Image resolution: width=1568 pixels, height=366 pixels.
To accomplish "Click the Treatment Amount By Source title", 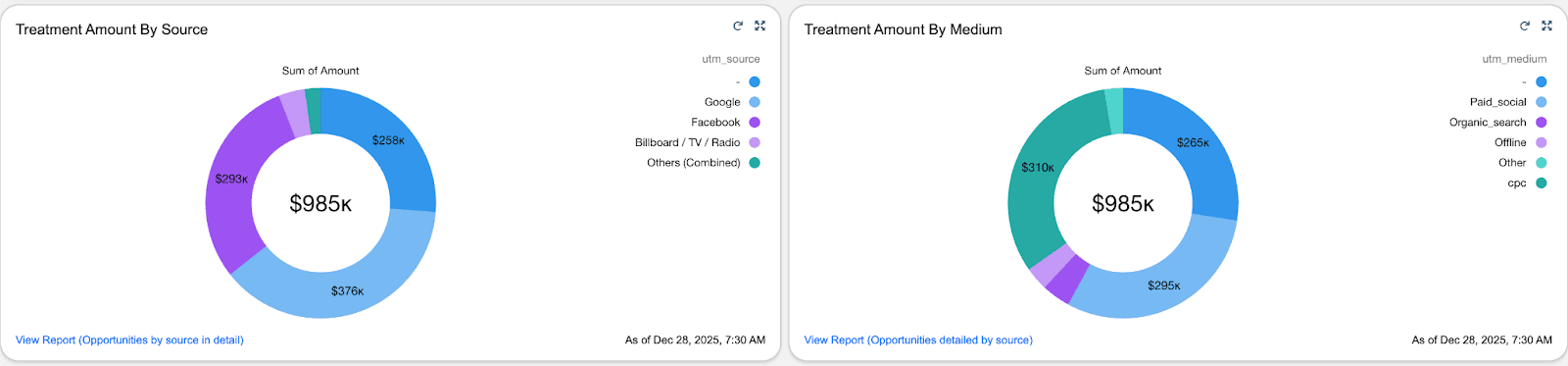I will point(112,29).
